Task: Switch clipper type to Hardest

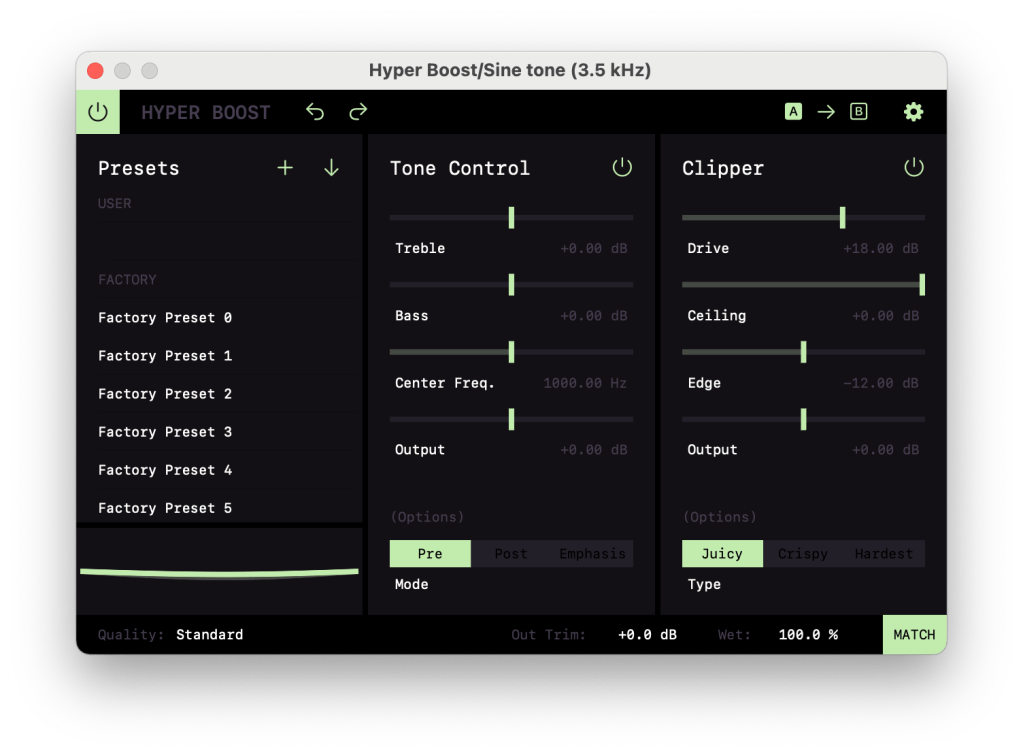Action: point(884,554)
